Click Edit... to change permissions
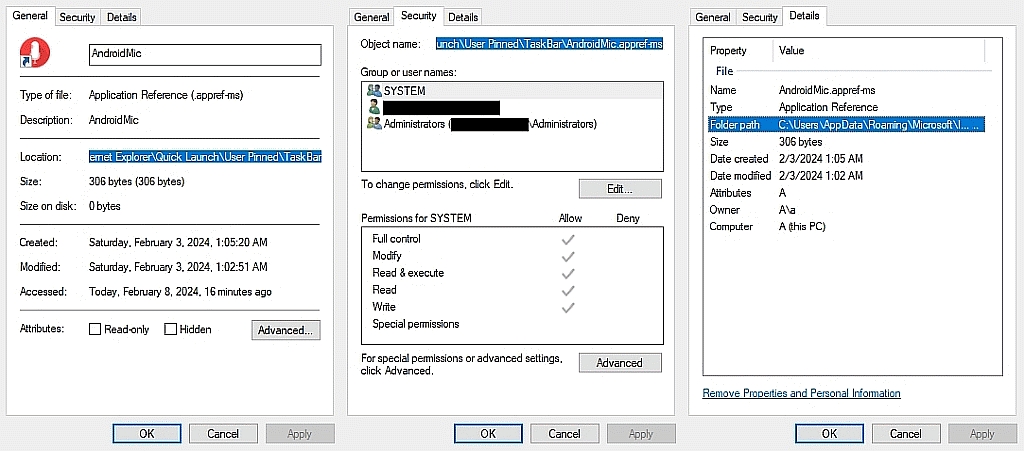This screenshot has height=451, width=1024. tap(620, 189)
